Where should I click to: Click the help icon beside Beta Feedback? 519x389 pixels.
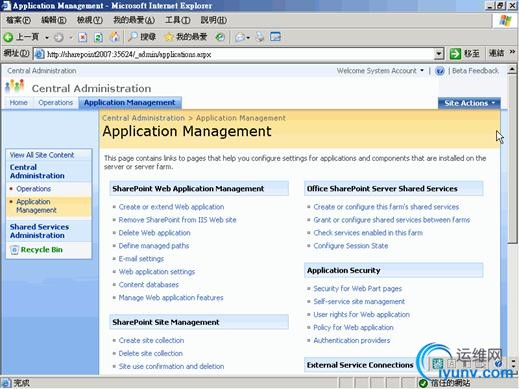coord(440,71)
